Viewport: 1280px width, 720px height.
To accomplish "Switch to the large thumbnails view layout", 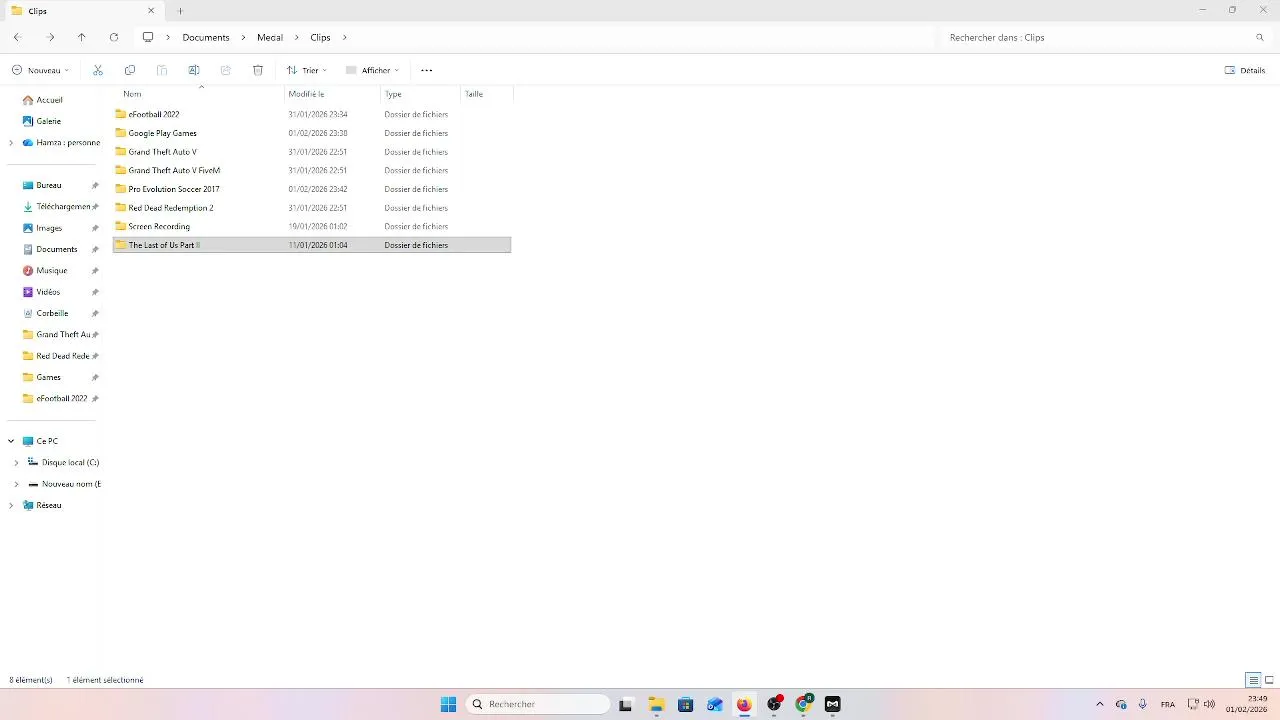I will coord(1269,680).
